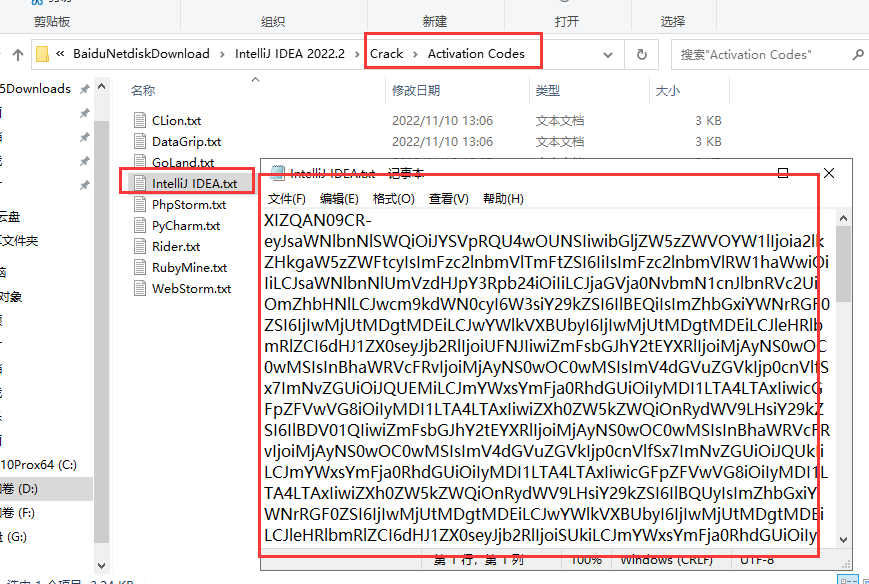869x584 pixels.
Task: Select Activation Codes breadcrumb segment
Action: pos(476,54)
